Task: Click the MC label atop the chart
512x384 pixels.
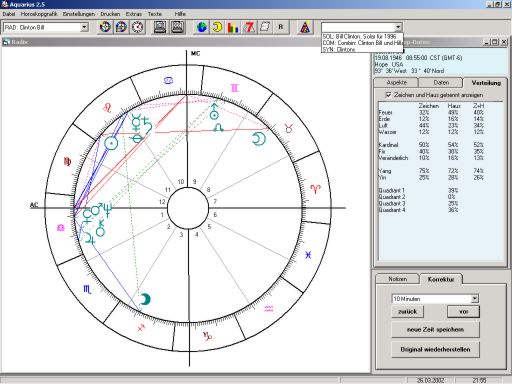Action: tap(196, 53)
